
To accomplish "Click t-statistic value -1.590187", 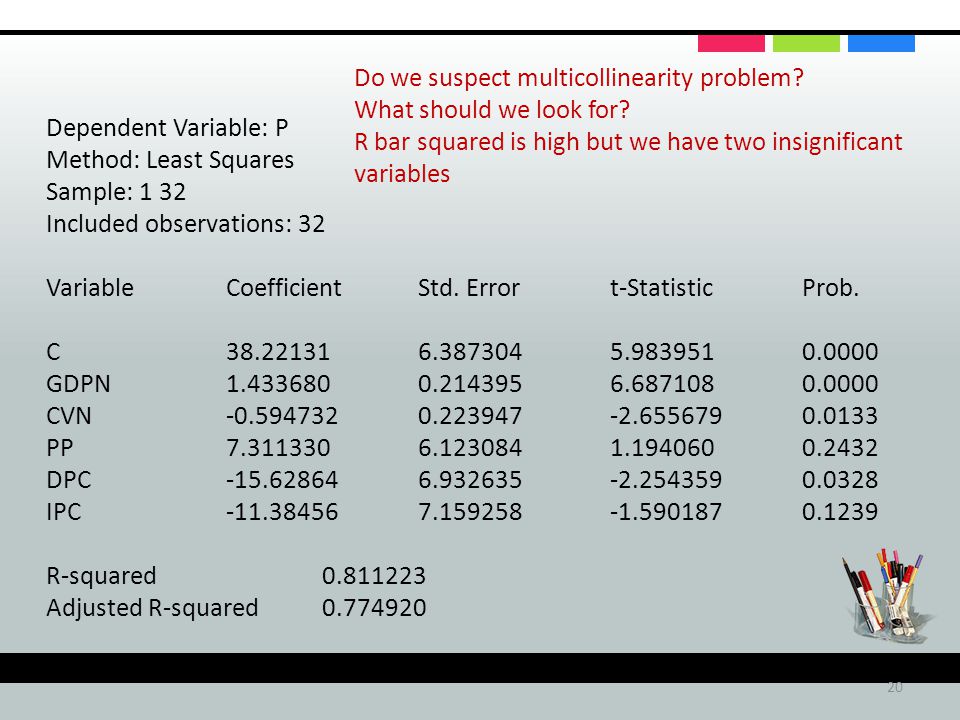I will click(666, 511).
